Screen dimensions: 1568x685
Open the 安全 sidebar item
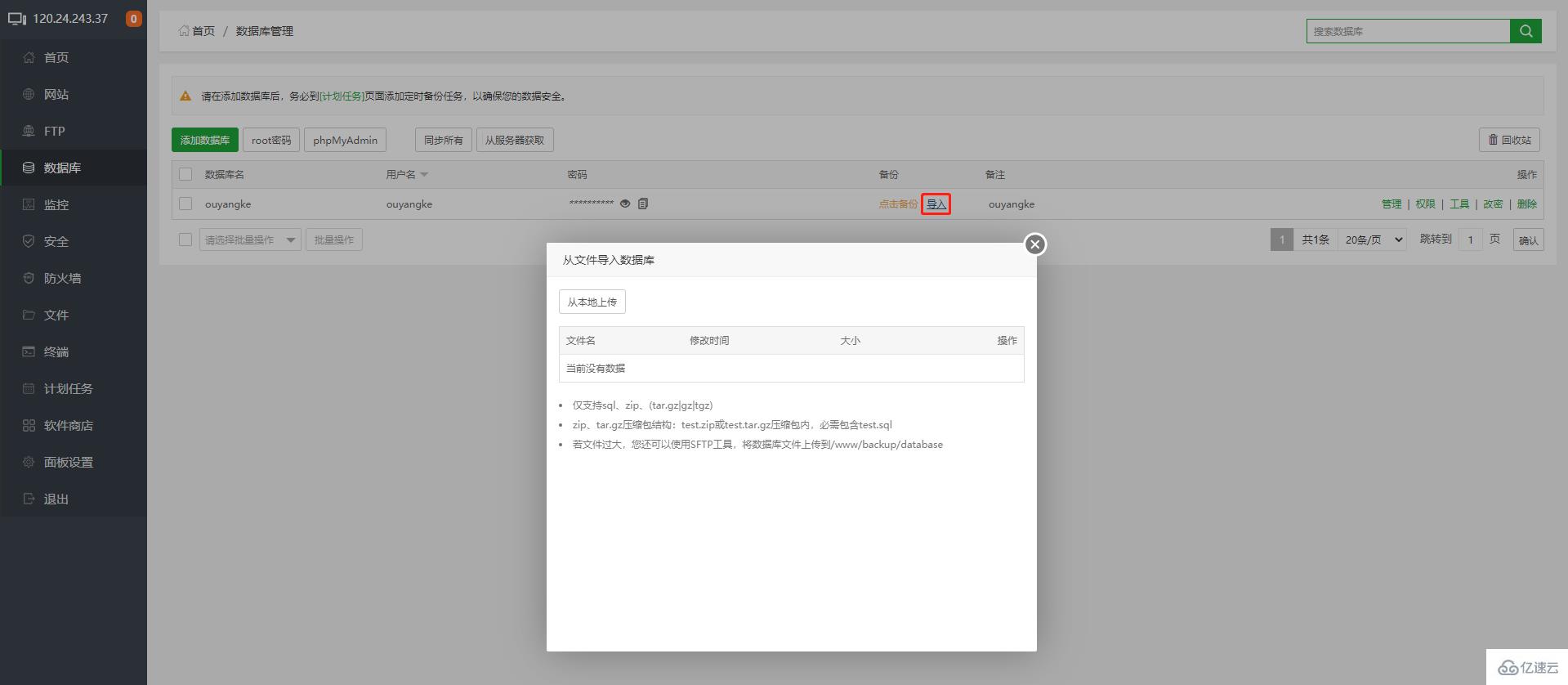(73, 241)
